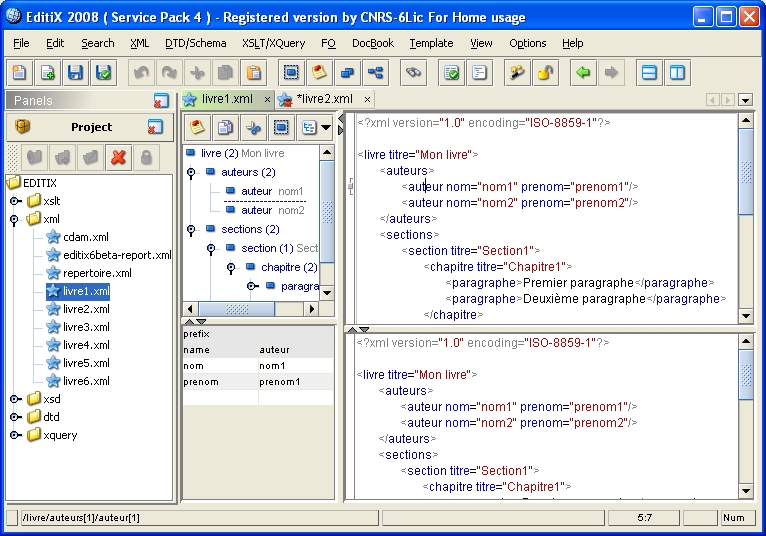Open the XSLT/XQuery menu
The image size is (766, 536).
[274, 43]
